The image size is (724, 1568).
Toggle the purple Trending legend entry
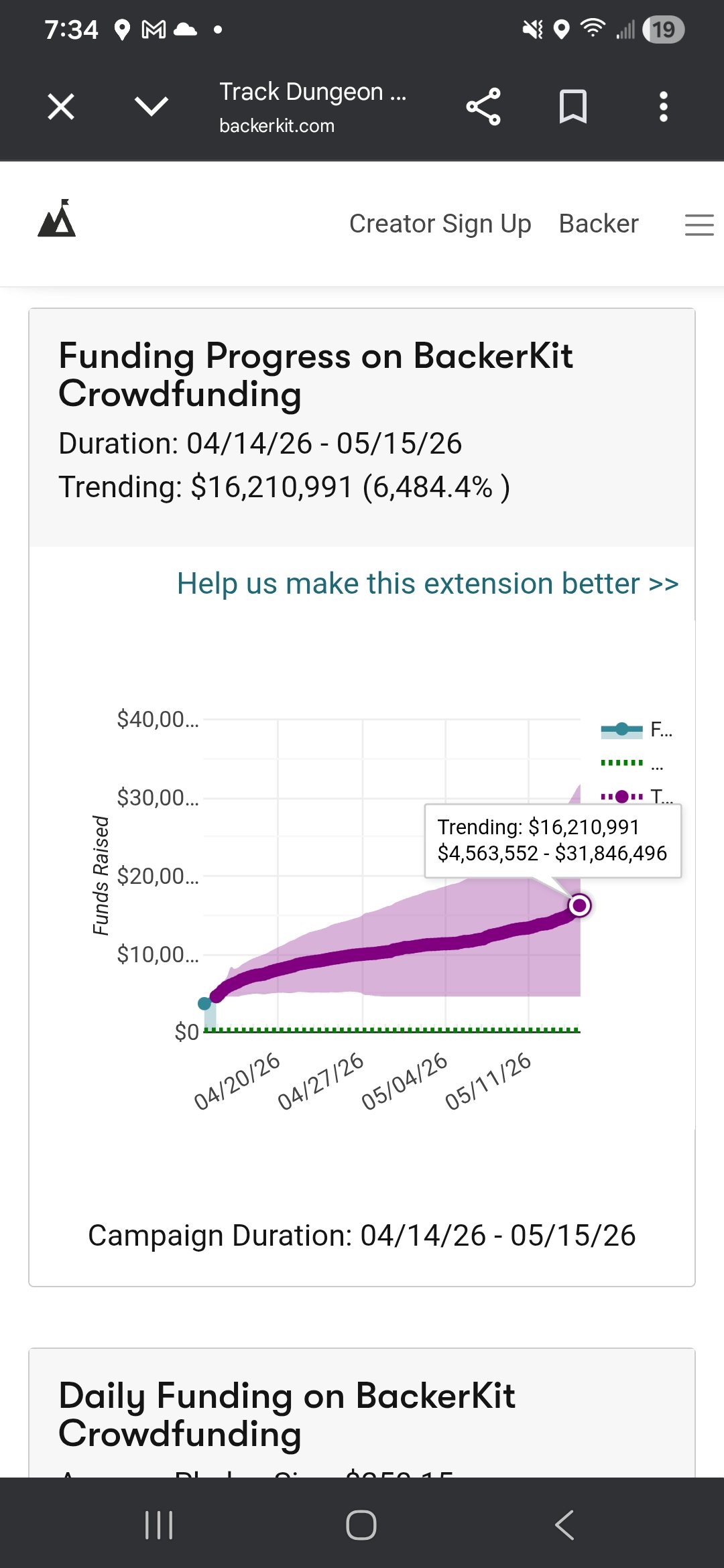(636, 797)
